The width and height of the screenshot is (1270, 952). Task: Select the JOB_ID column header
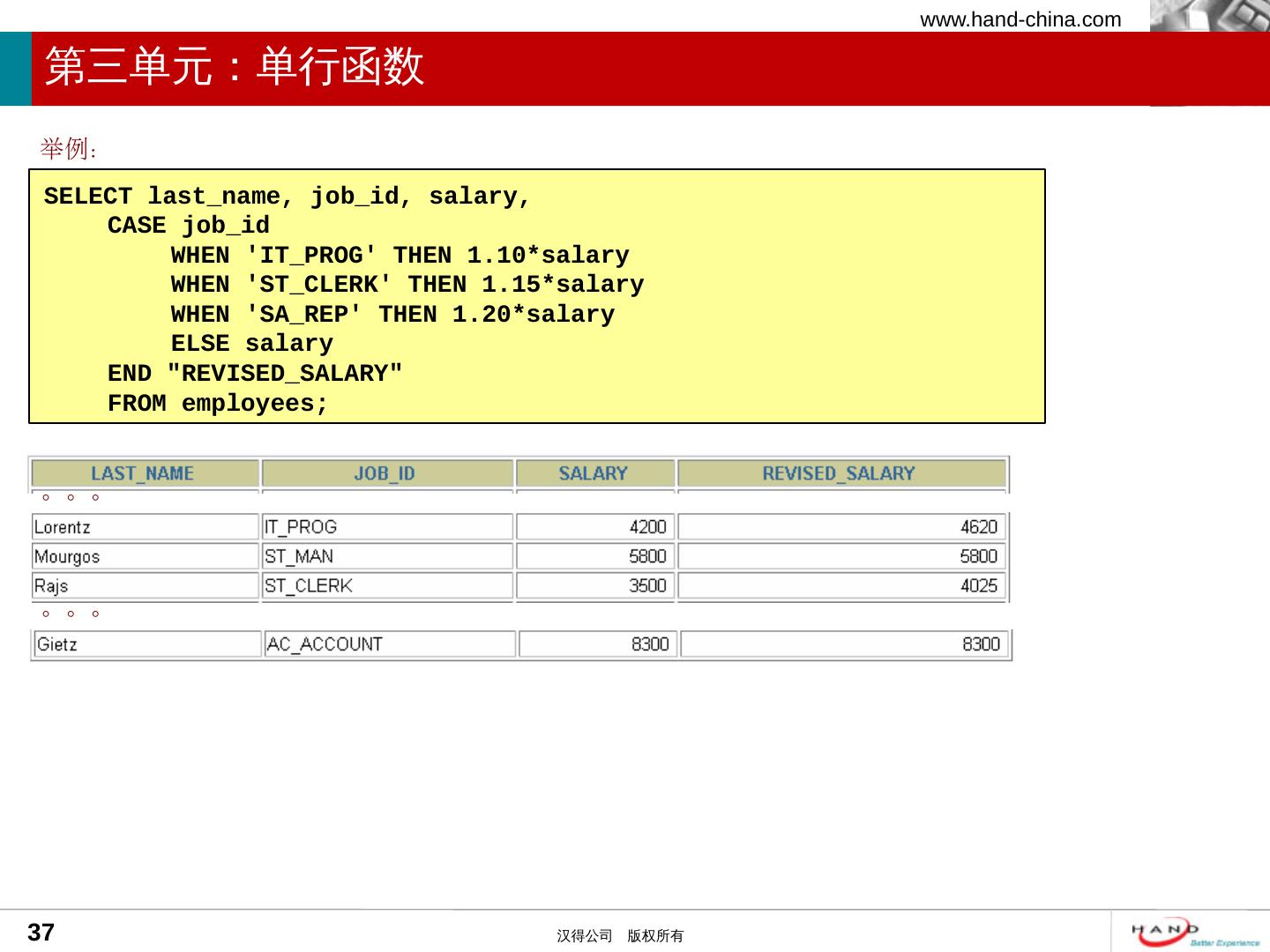pos(385,473)
